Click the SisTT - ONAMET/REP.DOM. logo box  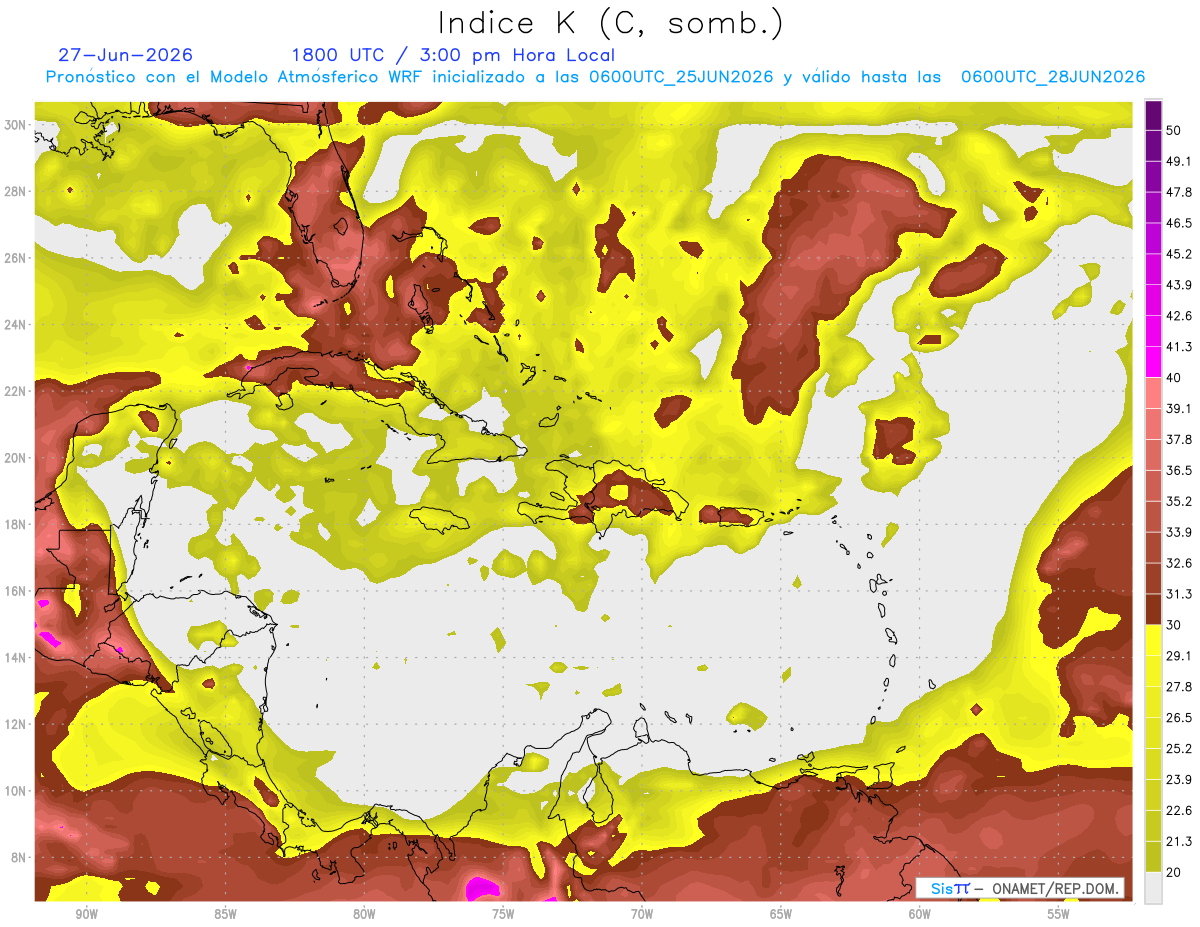point(1020,888)
